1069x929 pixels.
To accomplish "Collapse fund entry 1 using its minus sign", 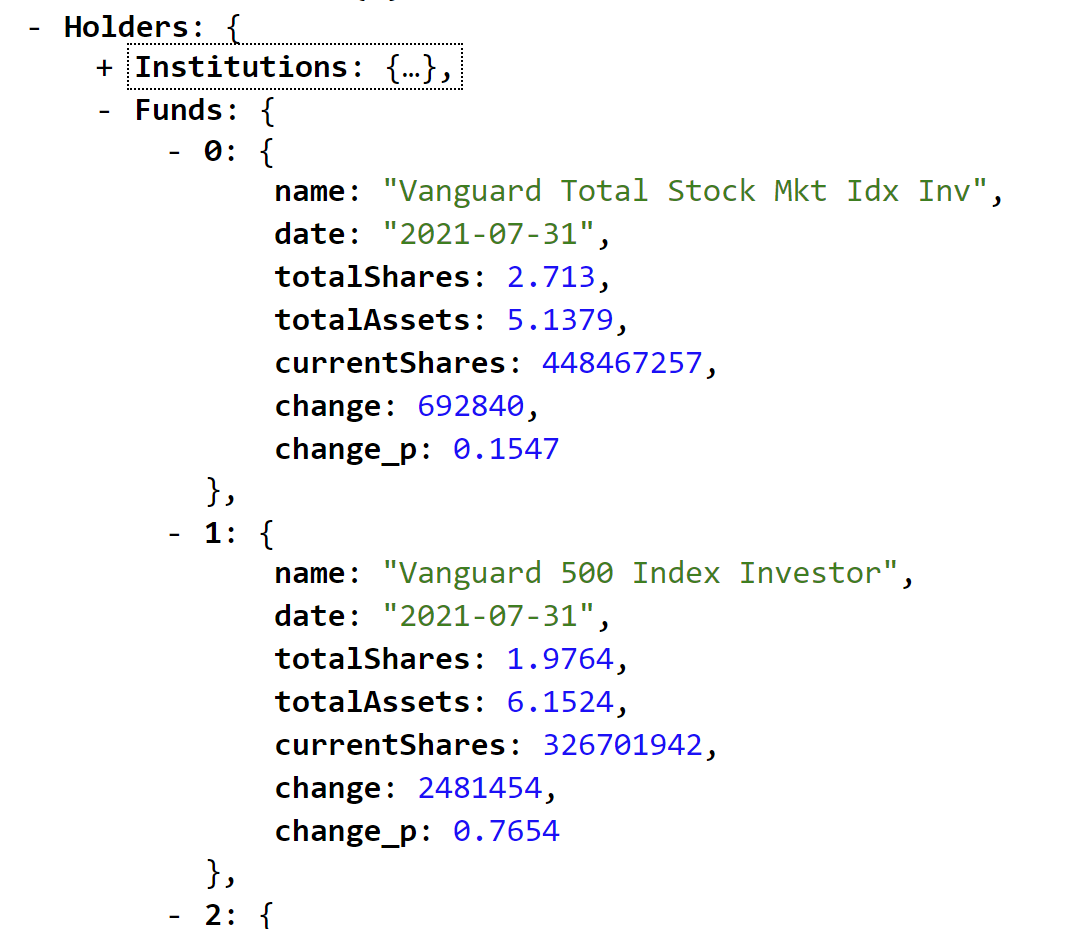I will click(175, 534).
